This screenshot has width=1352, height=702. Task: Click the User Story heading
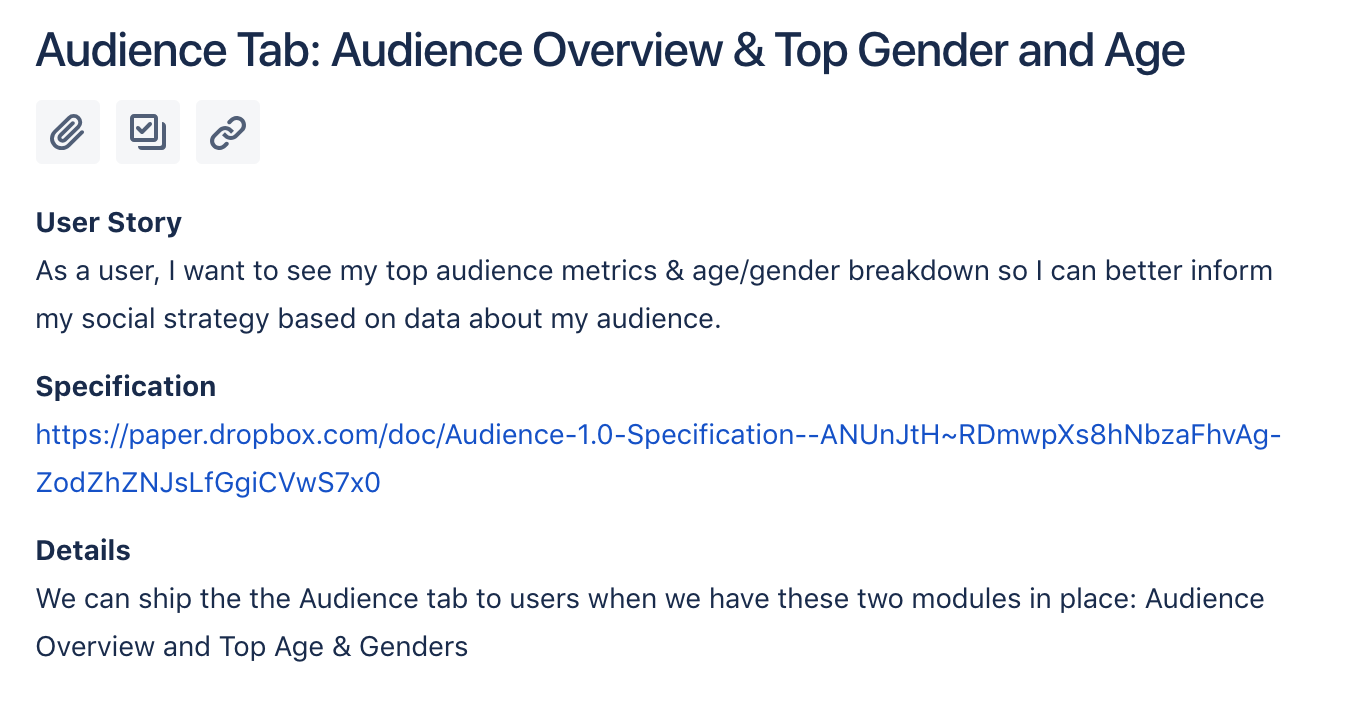coord(108,222)
